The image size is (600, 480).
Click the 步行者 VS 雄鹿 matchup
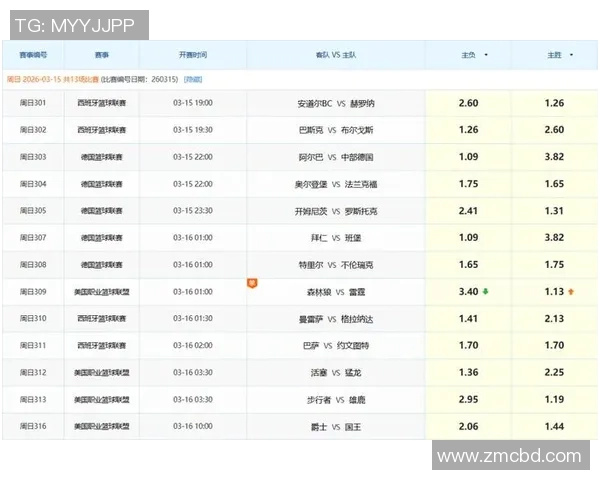336,400
